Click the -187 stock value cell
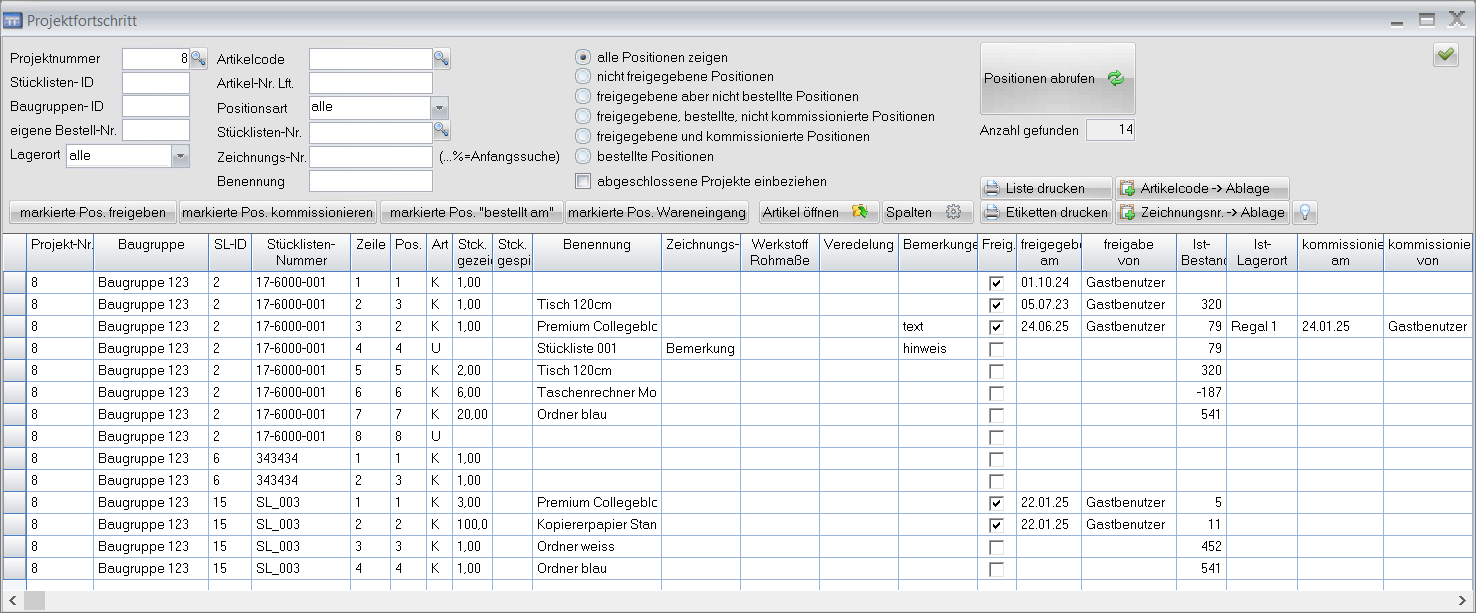 click(1202, 393)
